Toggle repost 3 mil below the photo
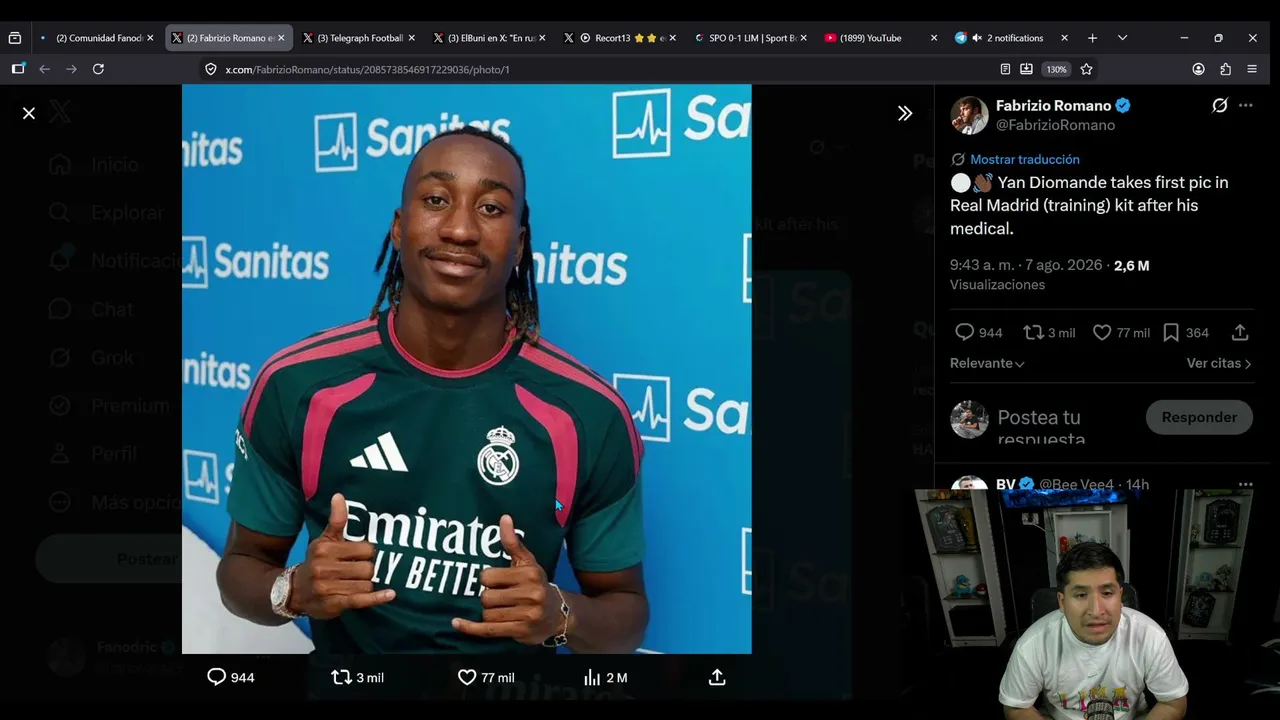The height and width of the screenshot is (720, 1280). point(358,677)
